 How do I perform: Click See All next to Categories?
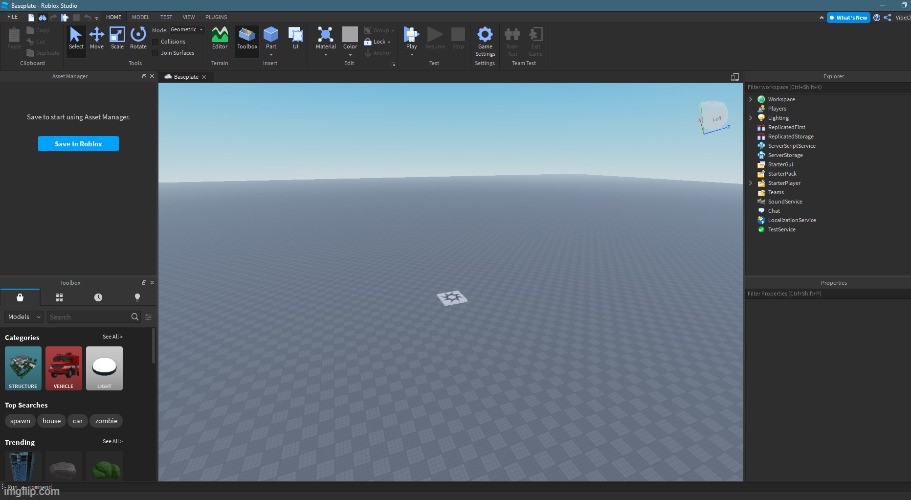click(x=112, y=337)
